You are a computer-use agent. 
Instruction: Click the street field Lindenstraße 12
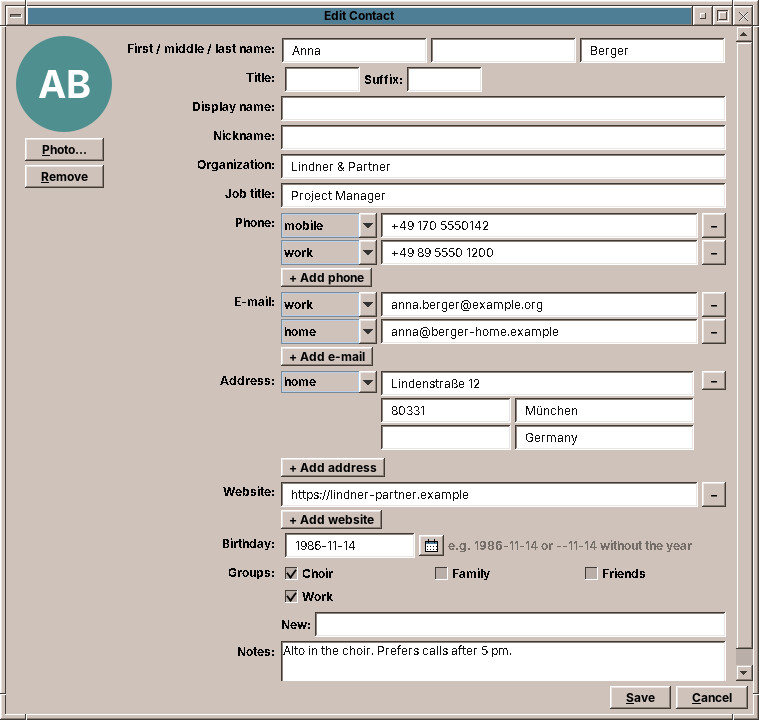click(537, 384)
